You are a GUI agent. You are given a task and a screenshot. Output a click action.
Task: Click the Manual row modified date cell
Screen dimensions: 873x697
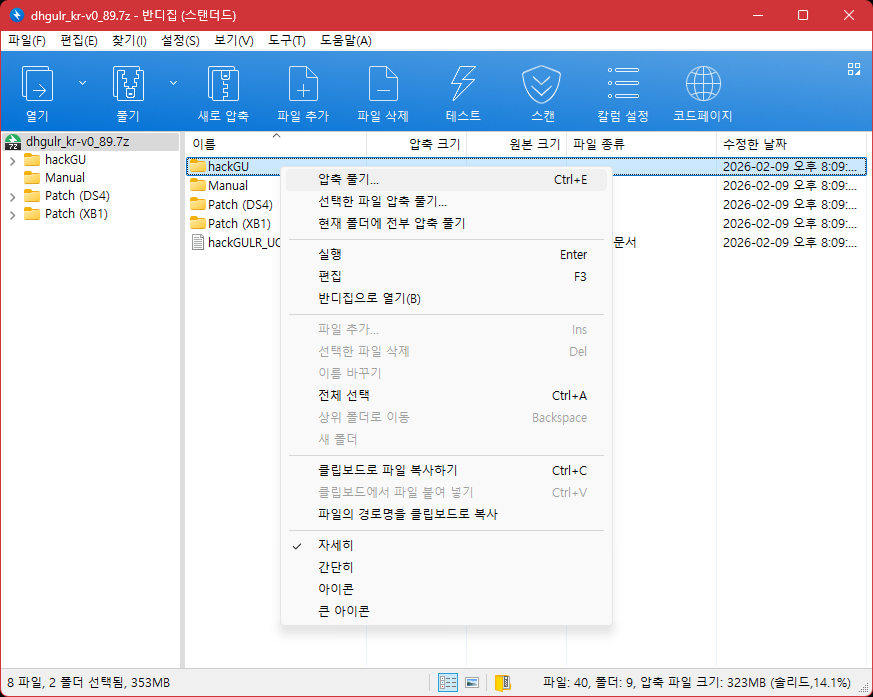[x=789, y=185]
